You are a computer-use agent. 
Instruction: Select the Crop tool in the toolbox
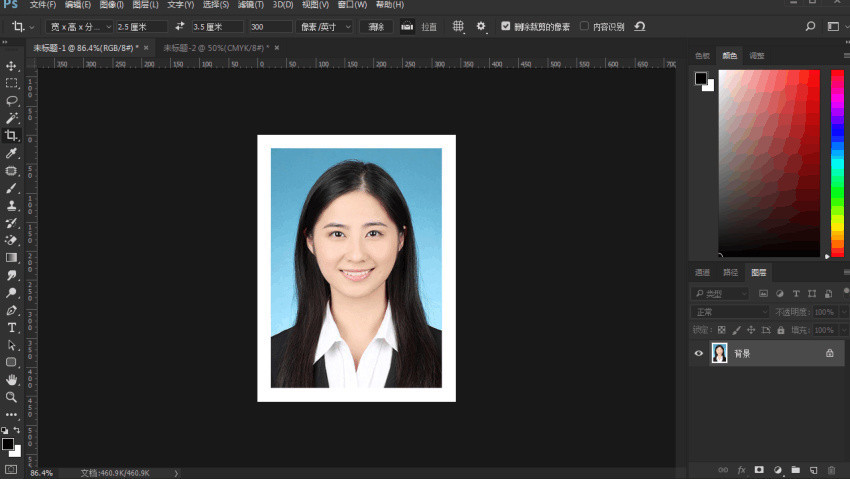pyautogui.click(x=12, y=136)
